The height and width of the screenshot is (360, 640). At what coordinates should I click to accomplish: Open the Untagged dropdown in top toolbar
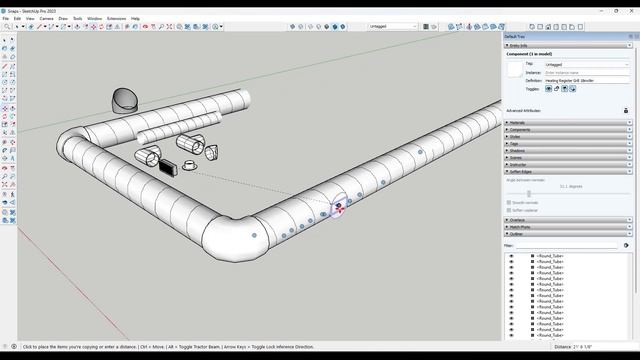click(x=393, y=27)
